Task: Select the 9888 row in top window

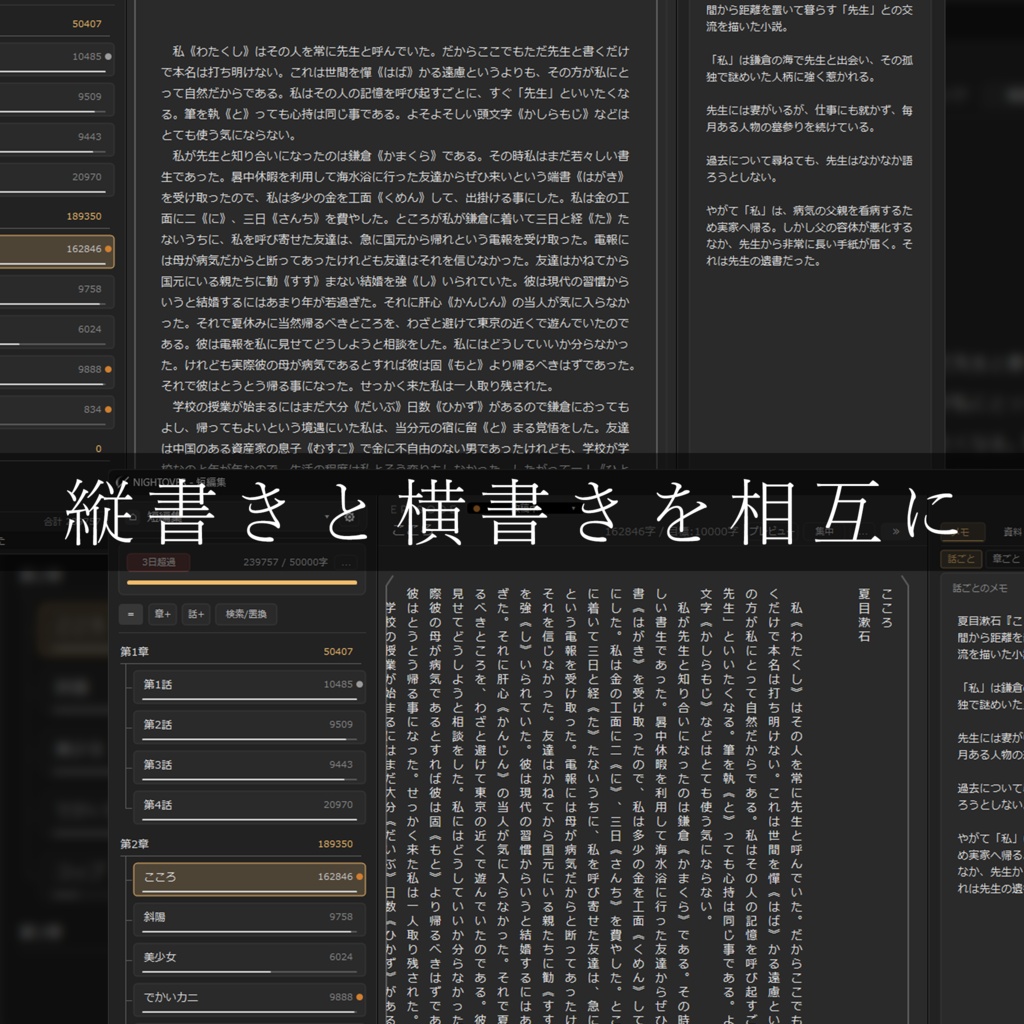Action: pyautogui.click(x=57, y=371)
